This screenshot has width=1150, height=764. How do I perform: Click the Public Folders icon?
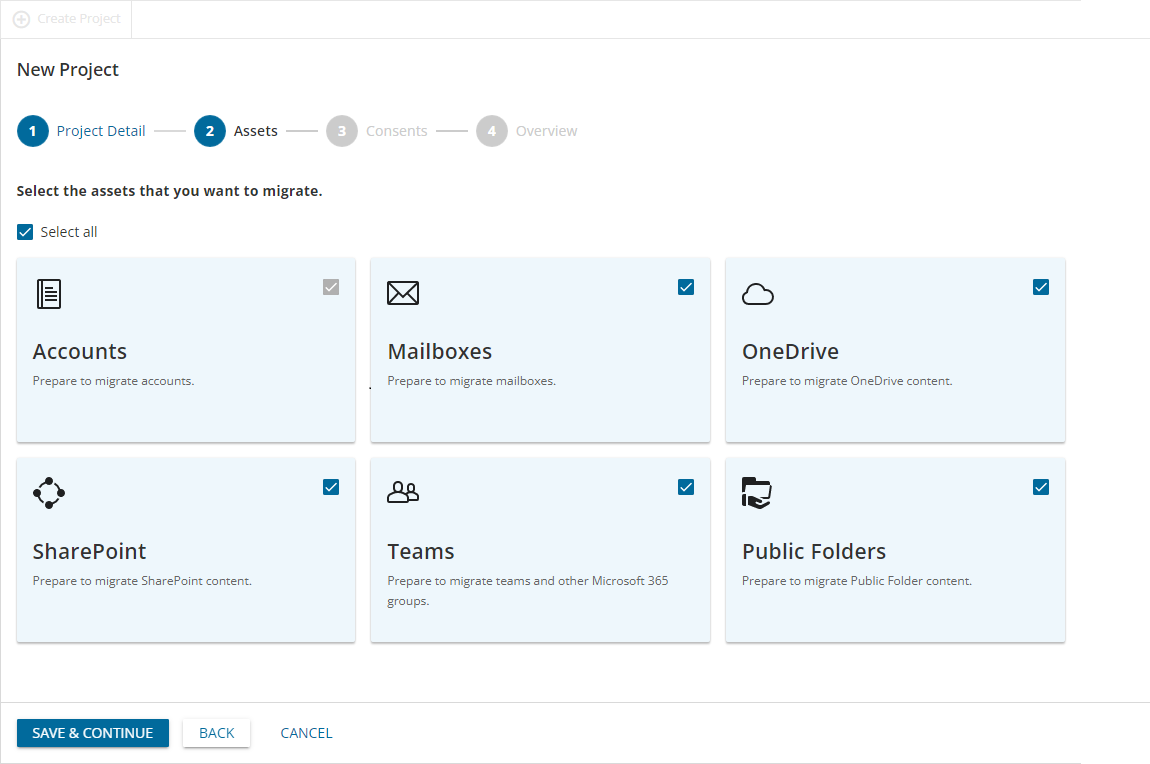[757, 493]
